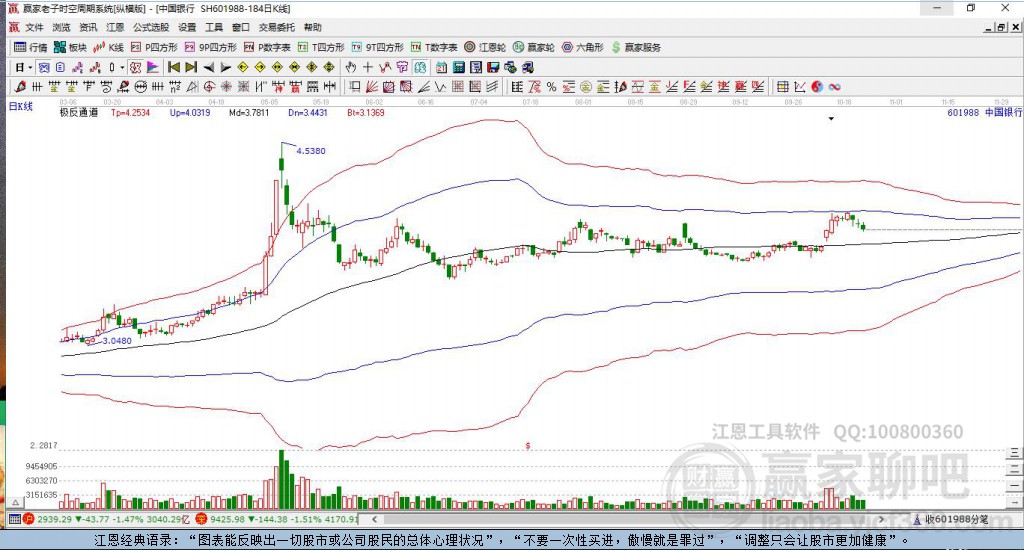Open the calculator icon
This screenshot has width=1024, height=550.
[458, 67]
